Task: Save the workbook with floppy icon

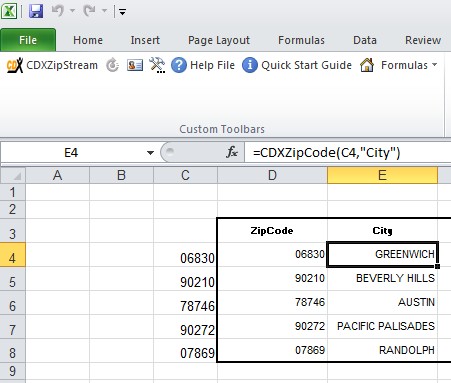Action: point(36,11)
